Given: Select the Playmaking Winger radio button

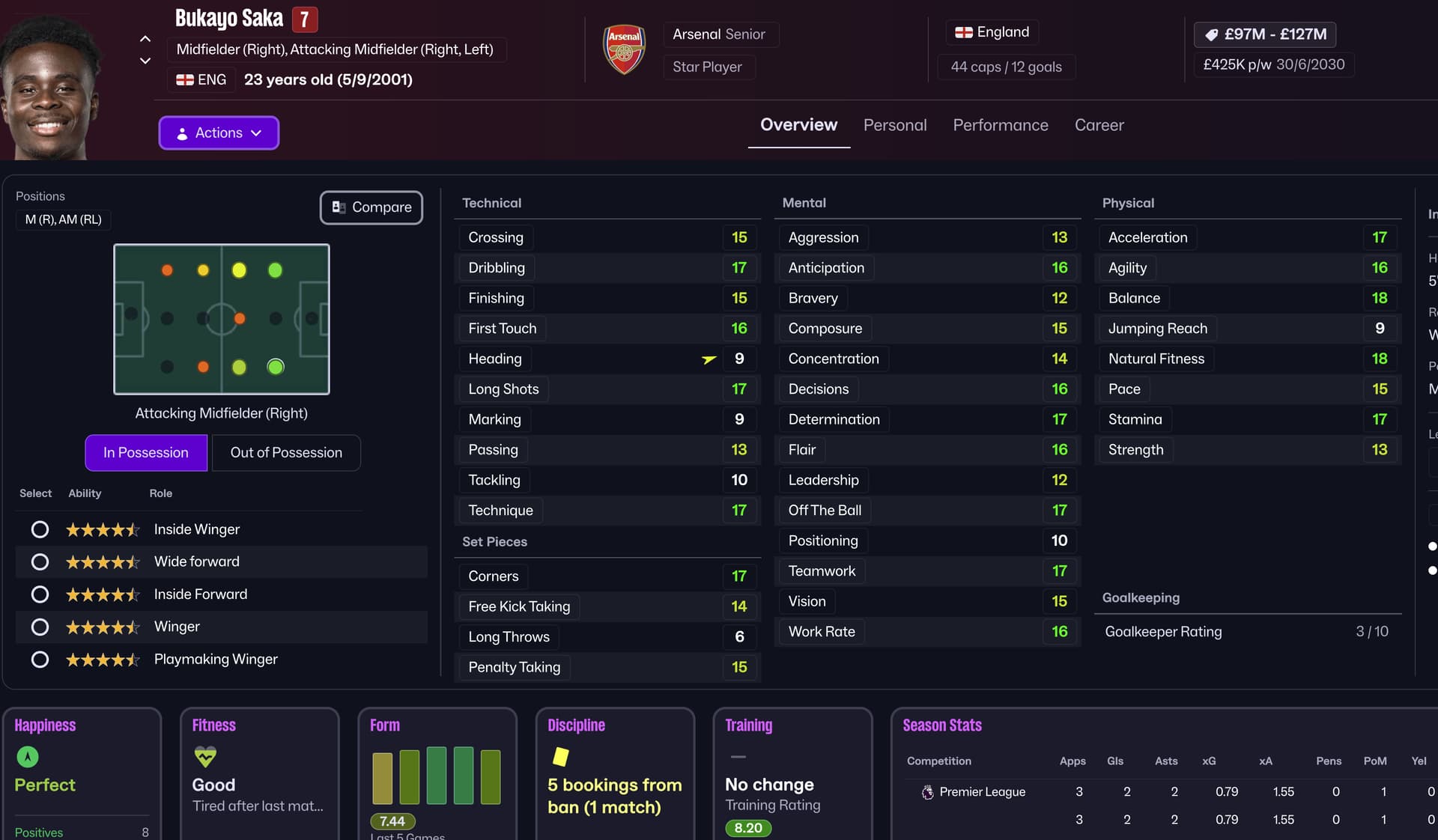Looking at the screenshot, I should [x=40, y=660].
